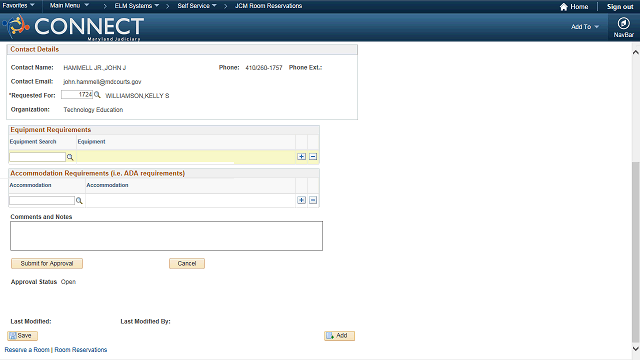Screen dimensions: 640x360
Task: Expand the Favorites dropdown menu
Action: pyautogui.click(x=19, y=6)
